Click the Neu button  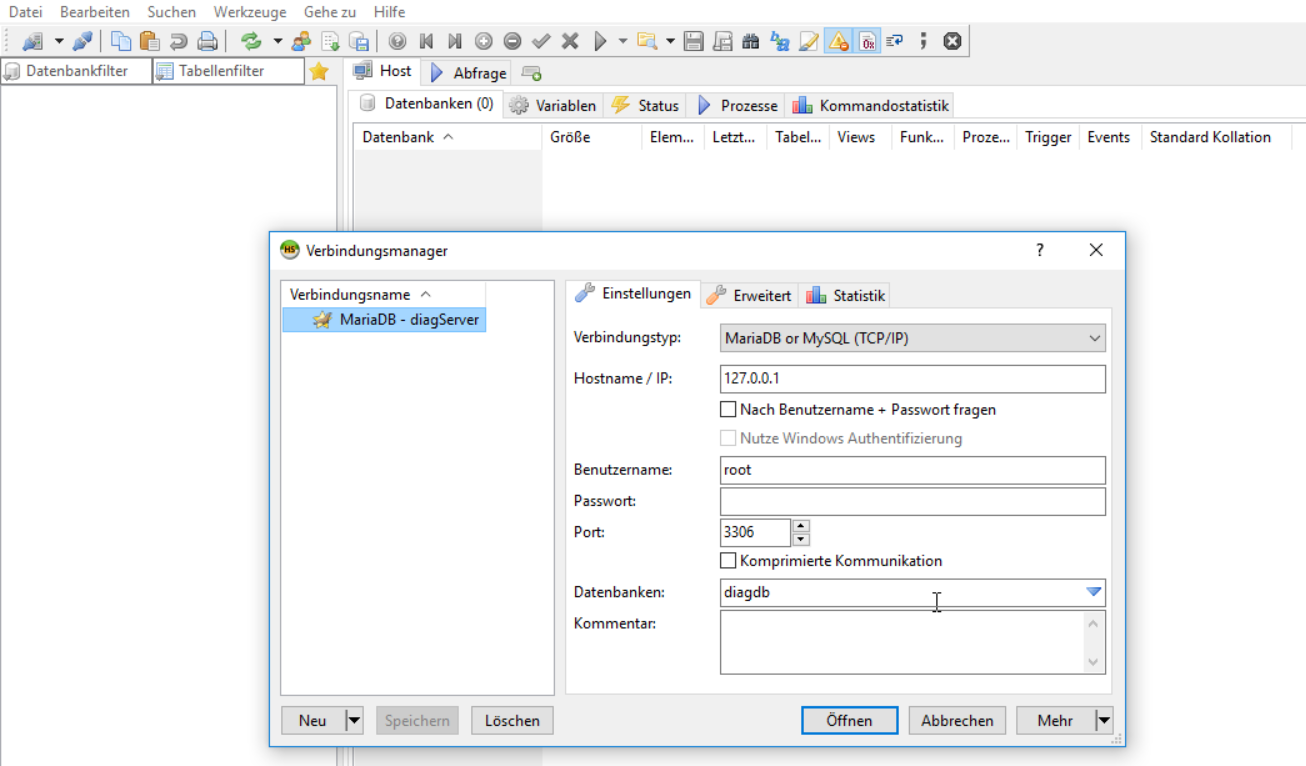(x=313, y=720)
